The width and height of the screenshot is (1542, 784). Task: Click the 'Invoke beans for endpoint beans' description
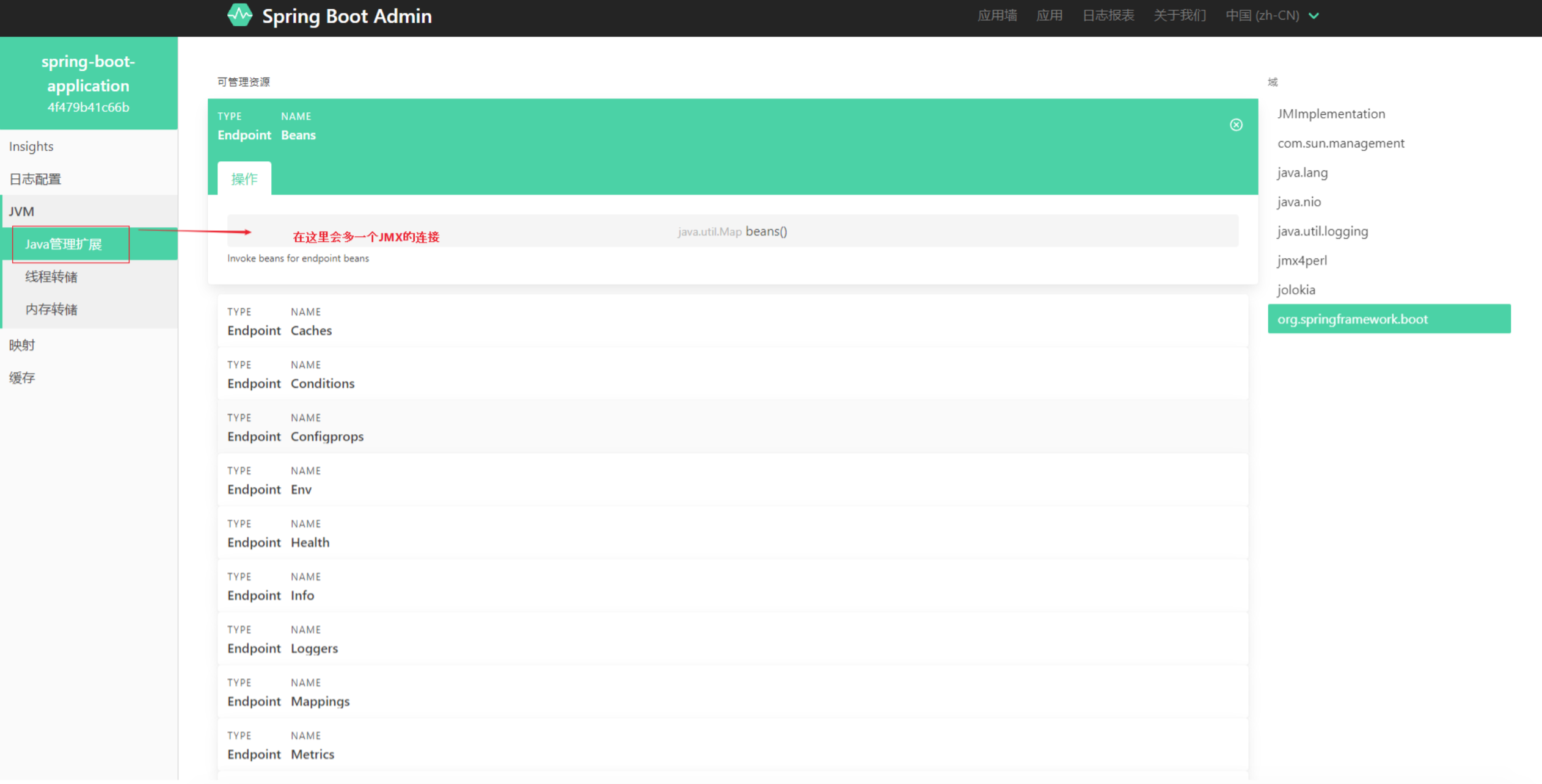click(298, 258)
